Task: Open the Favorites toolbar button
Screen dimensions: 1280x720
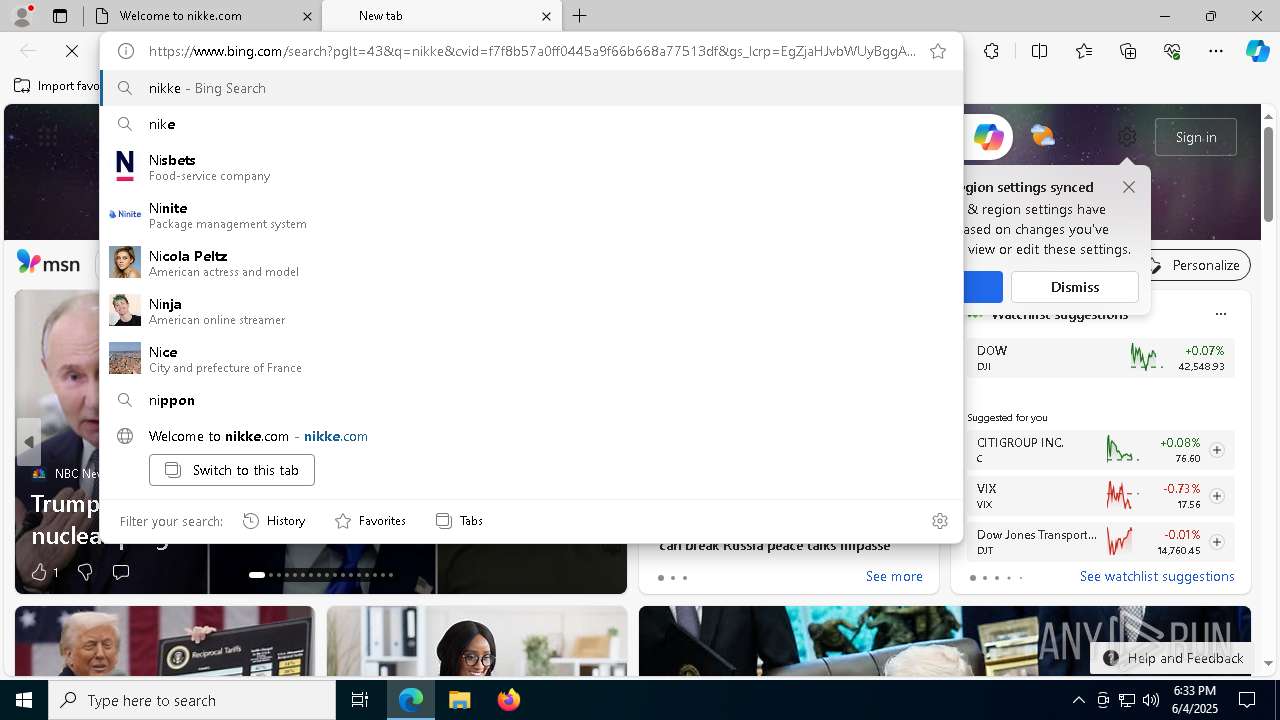Action: coord(1084,51)
